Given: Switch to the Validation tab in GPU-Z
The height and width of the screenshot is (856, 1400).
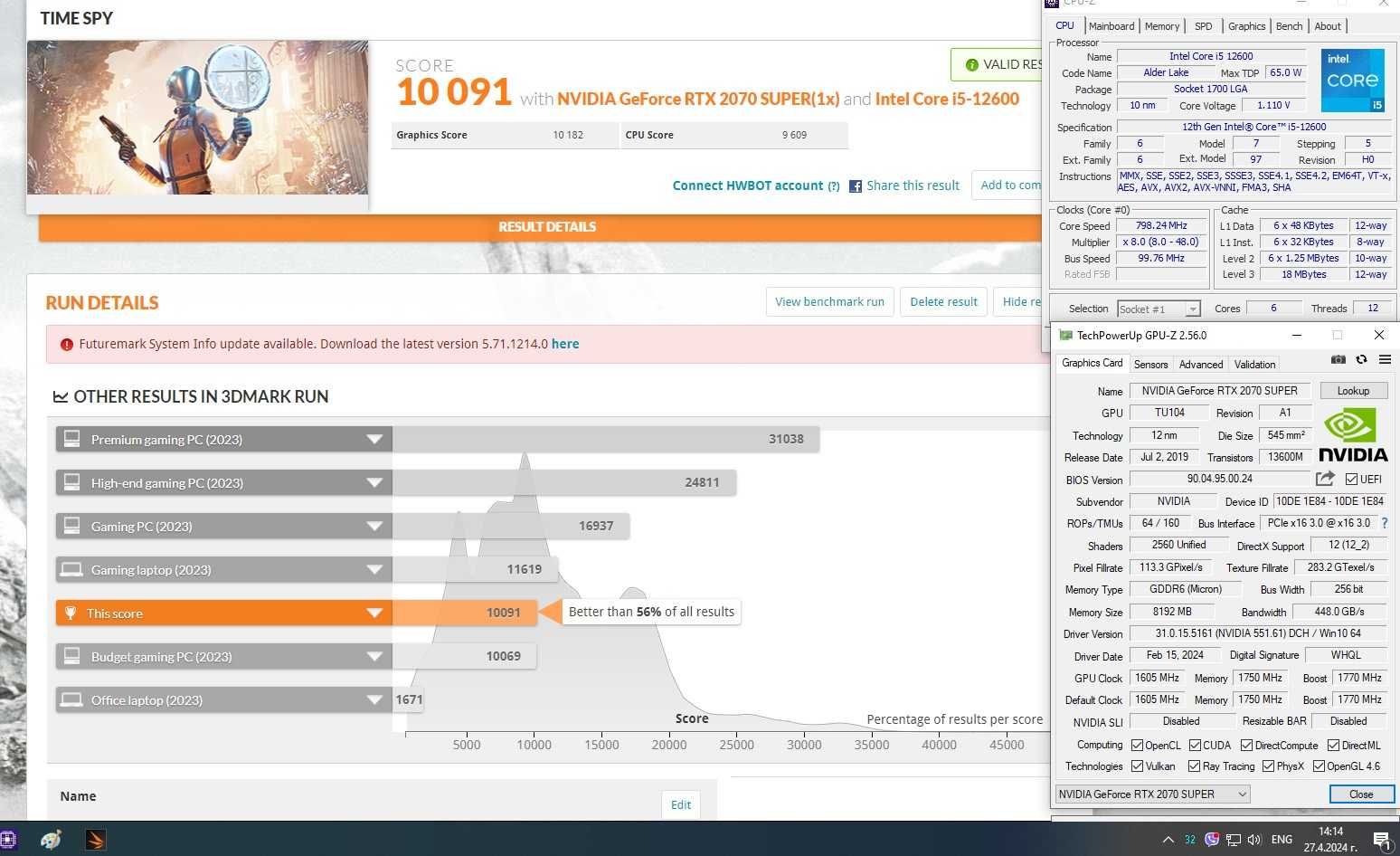Looking at the screenshot, I should (x=1254, y=365).
